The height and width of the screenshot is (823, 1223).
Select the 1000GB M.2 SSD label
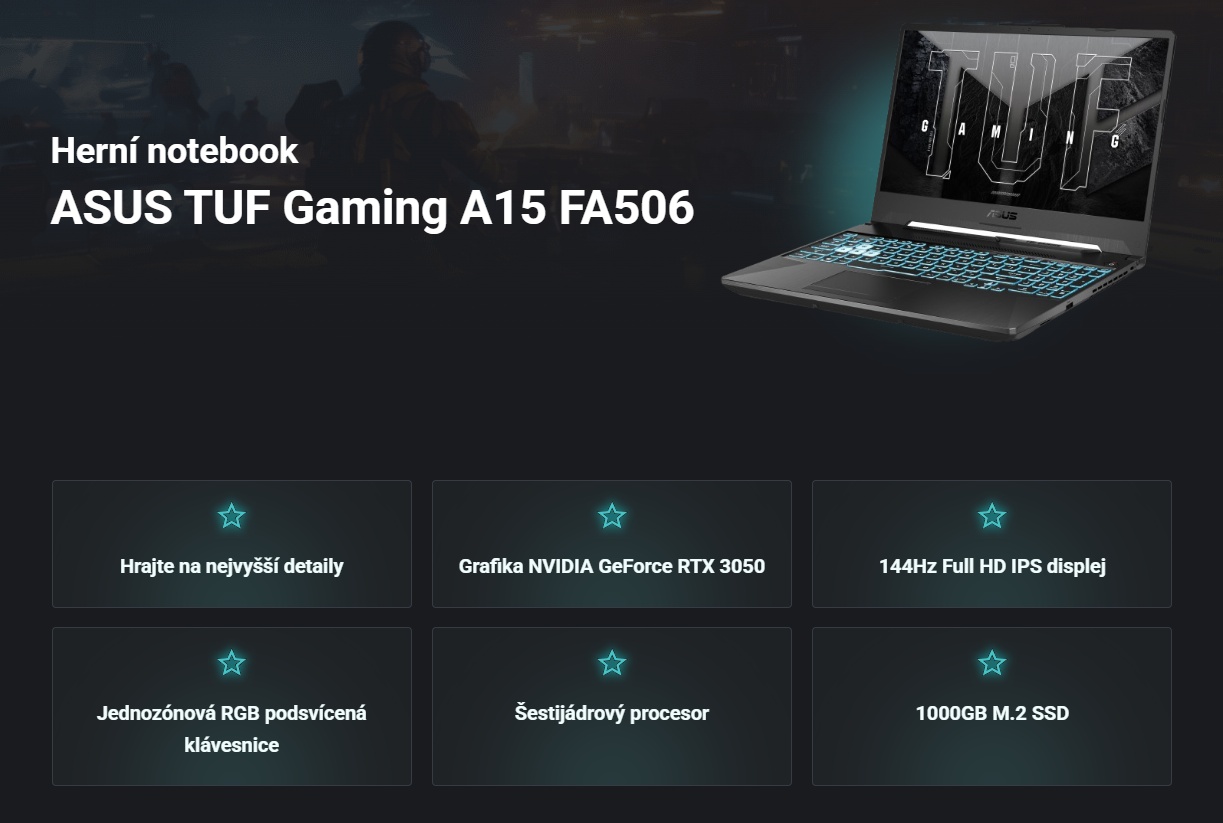pos(991,713)
